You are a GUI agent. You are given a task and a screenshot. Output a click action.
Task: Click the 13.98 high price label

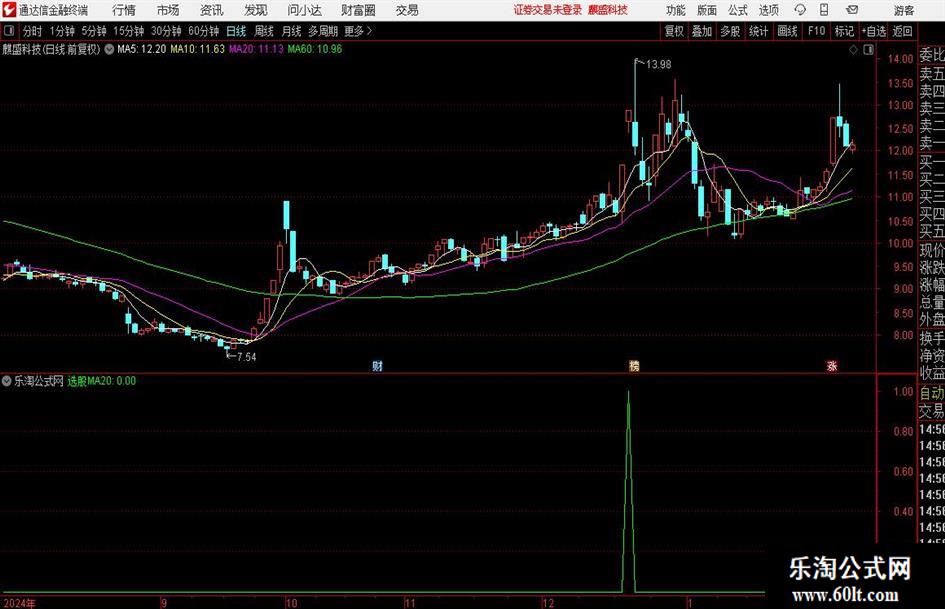click(x=658, y=64)
